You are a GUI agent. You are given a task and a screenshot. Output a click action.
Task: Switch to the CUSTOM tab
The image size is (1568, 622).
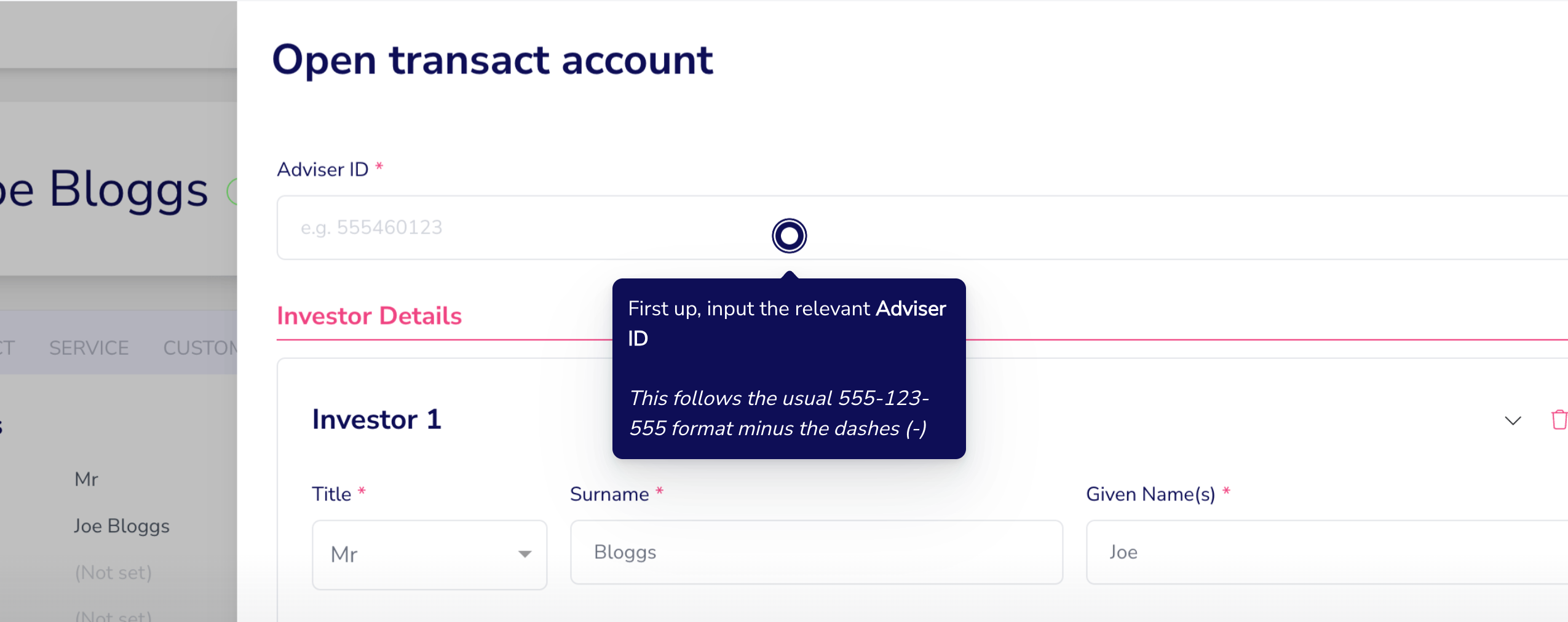click(x=200, y=348)
